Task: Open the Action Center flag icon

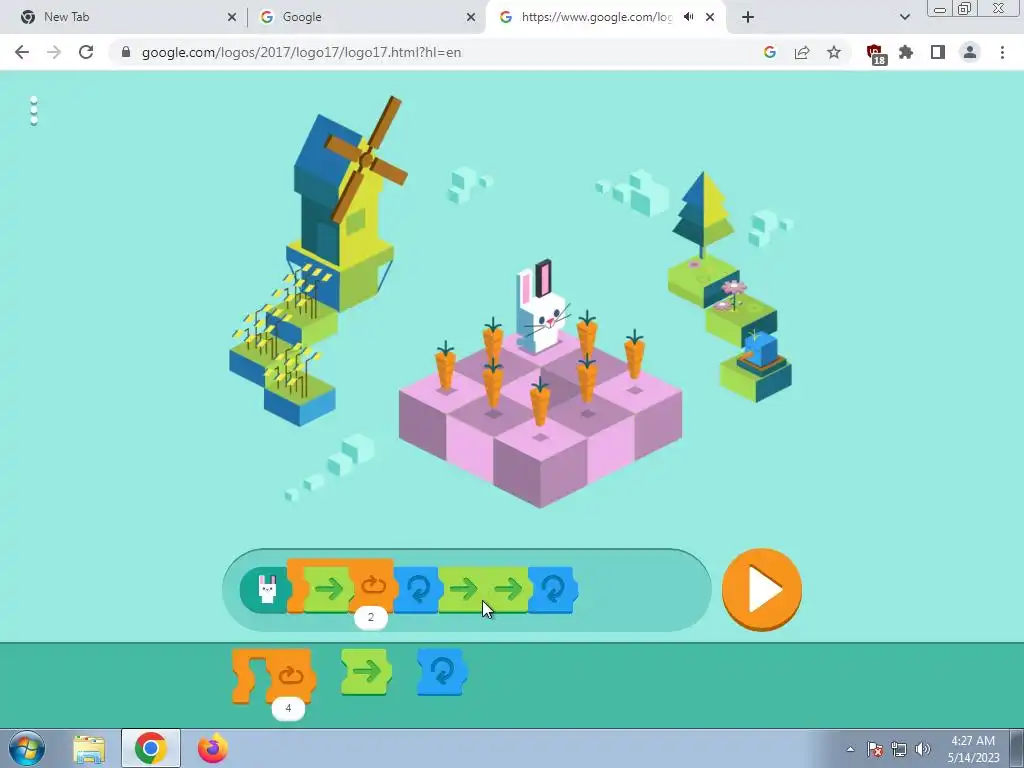Action: click(x=875, y=749)
